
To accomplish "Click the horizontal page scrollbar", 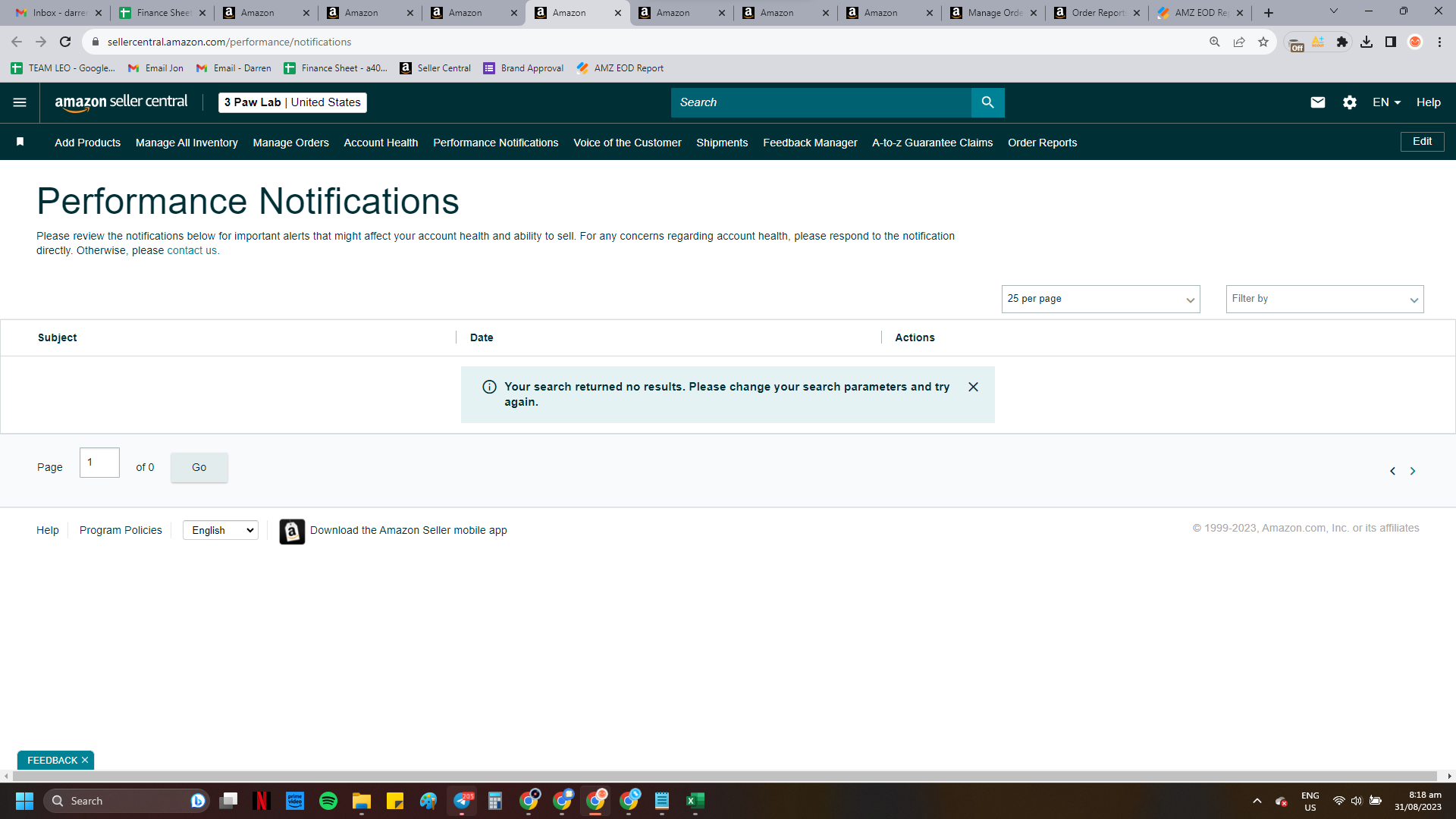I will (x=725, y=776).
